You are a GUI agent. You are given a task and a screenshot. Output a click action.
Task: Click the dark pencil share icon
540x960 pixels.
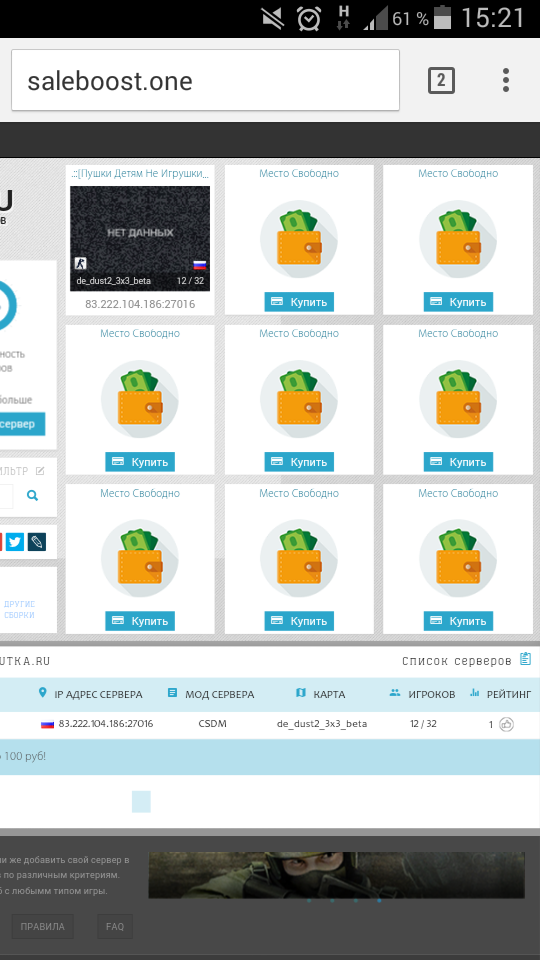pos(36,542)
